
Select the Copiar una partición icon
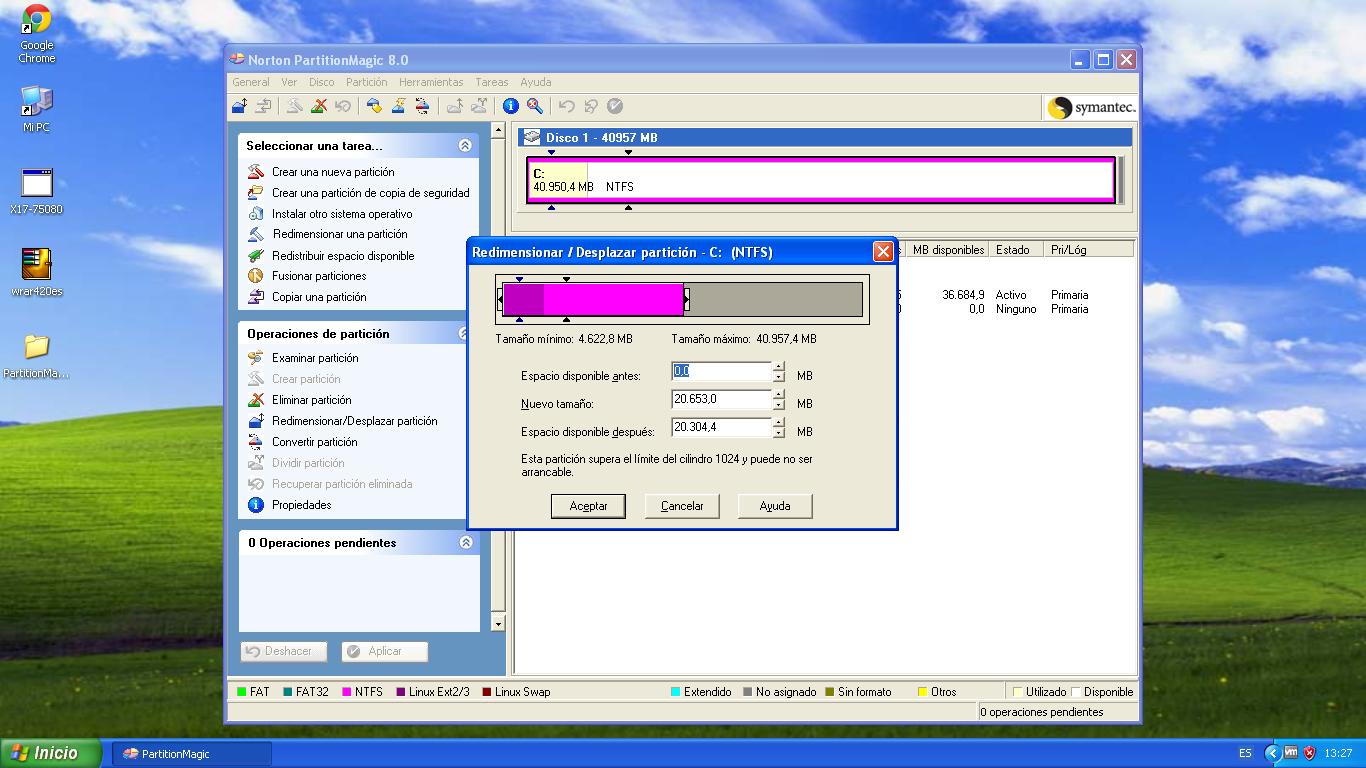pyautogui.click(x=258, y=297)
